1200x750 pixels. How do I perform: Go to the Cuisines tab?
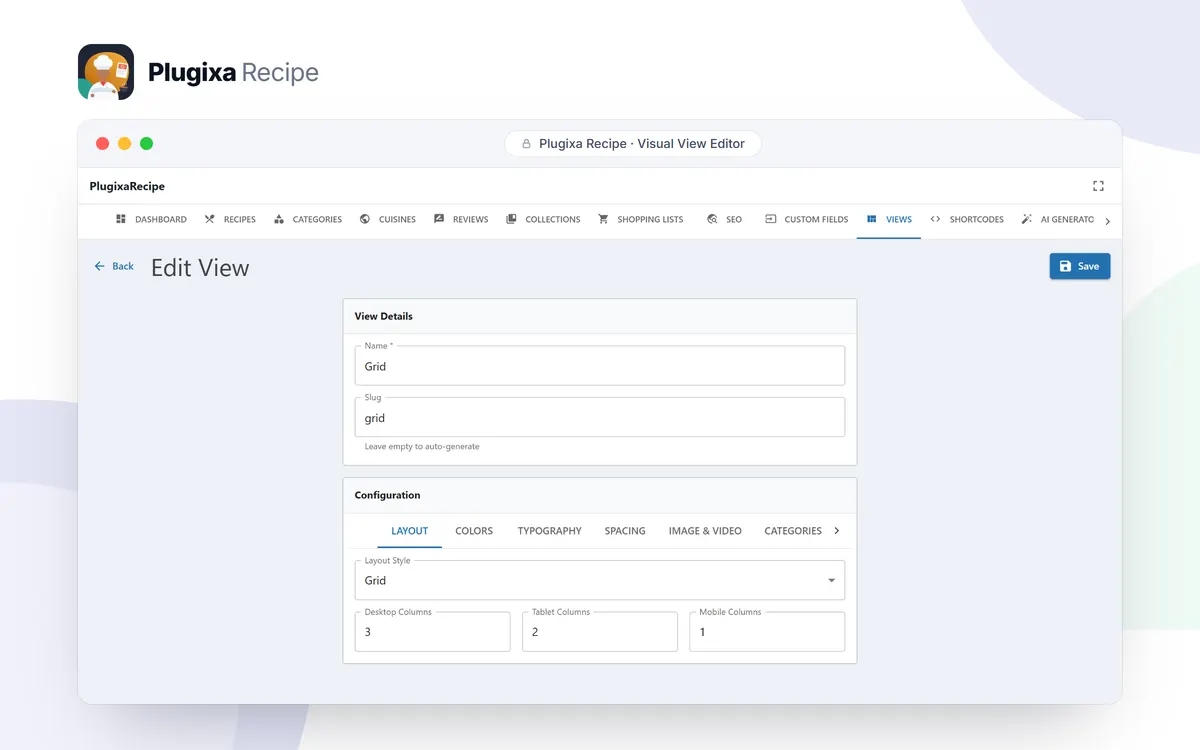[x=387, y=219]
